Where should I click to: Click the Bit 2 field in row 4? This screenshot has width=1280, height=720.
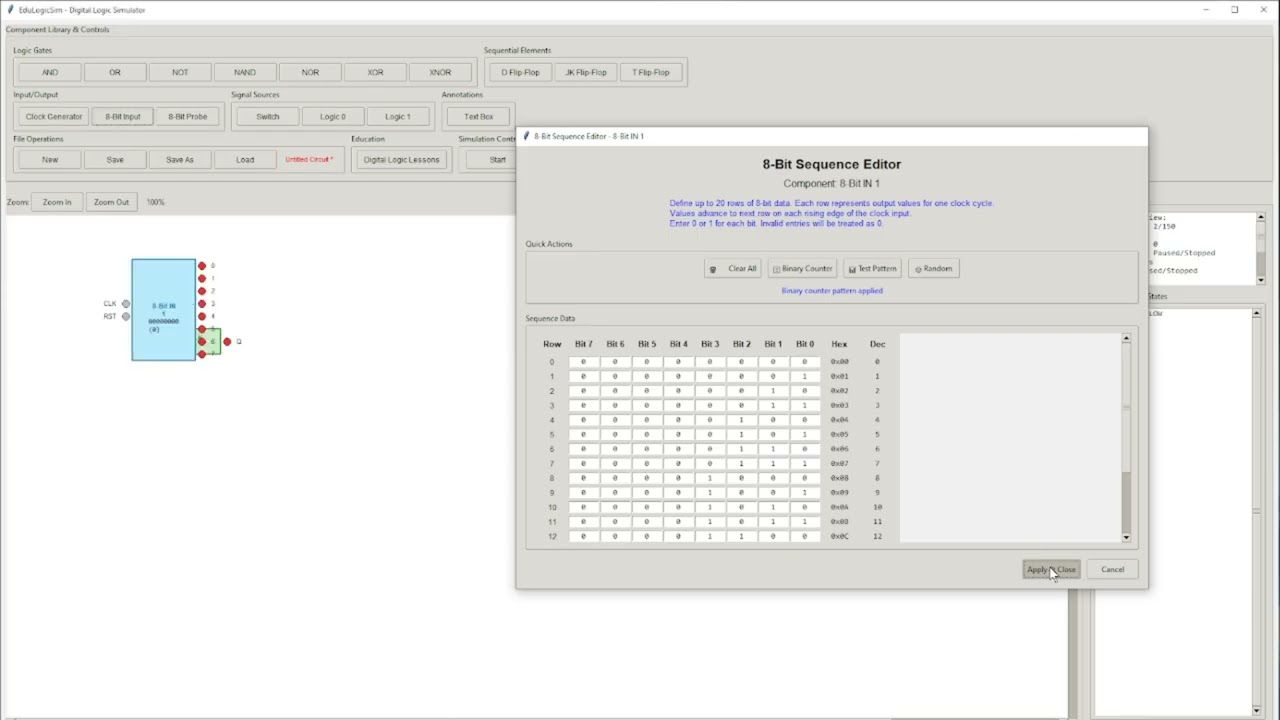click(741, 420)
